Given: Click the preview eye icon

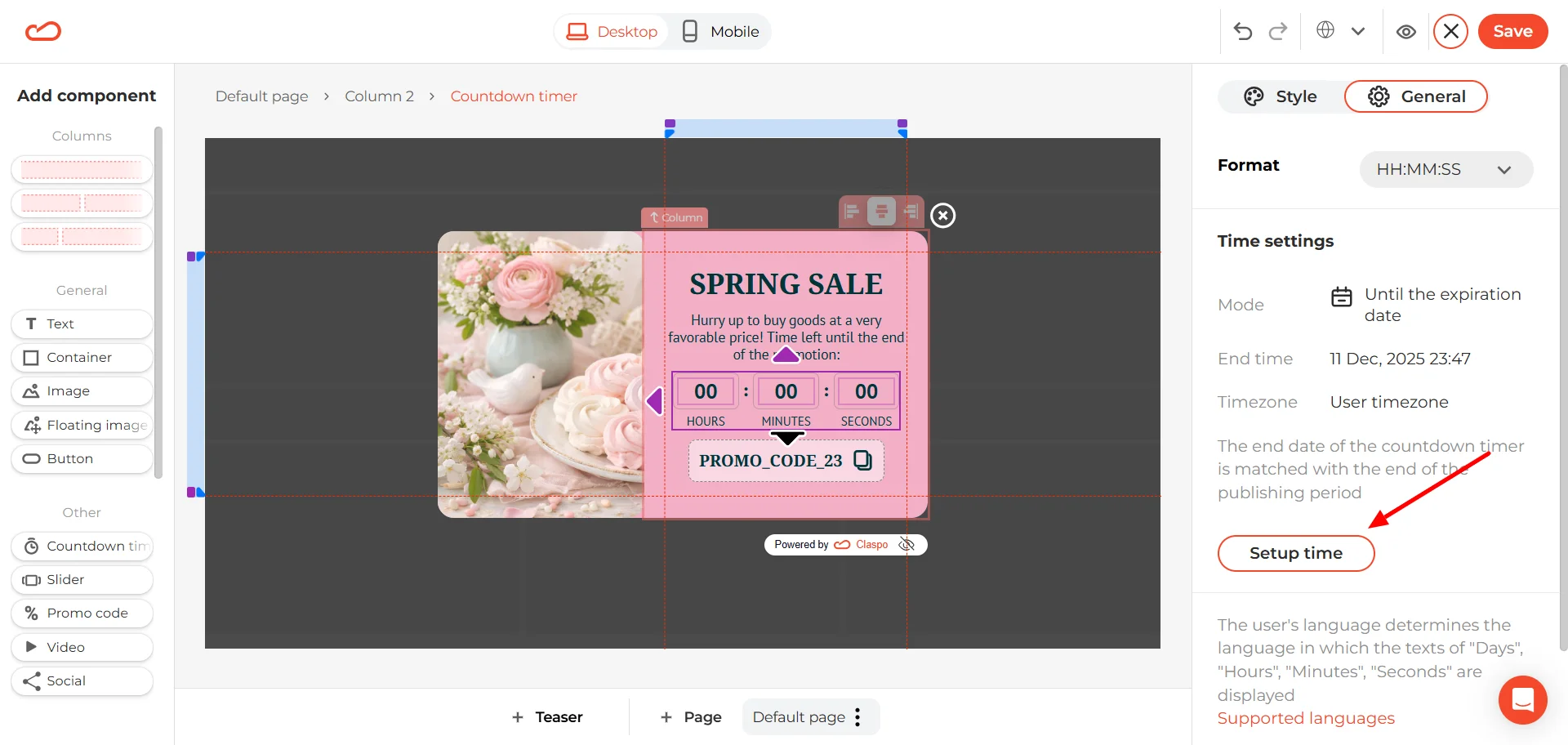Looking at the screenshot, I should coord(1406,31).
